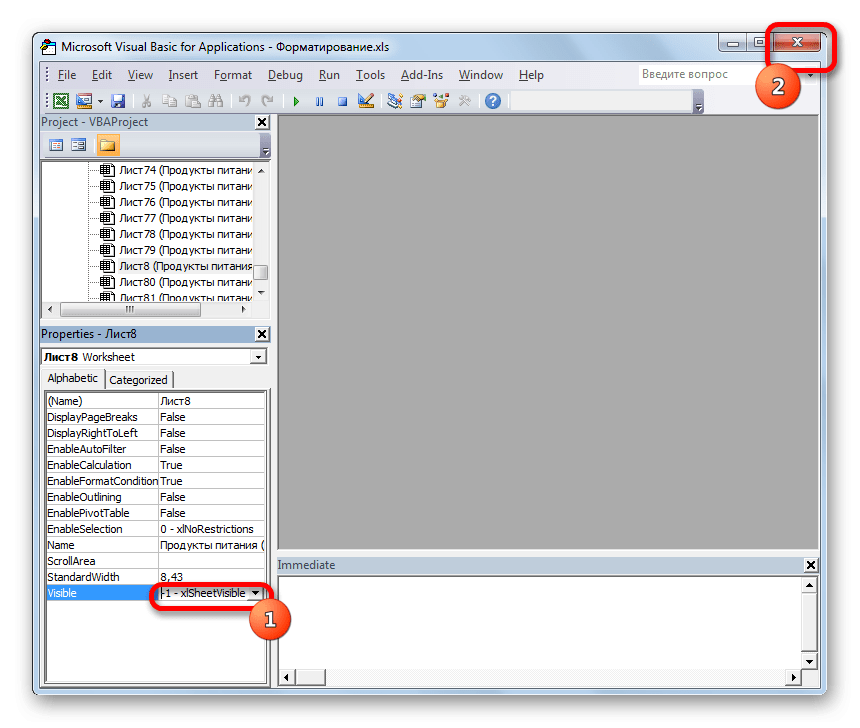
Task: Open the View menu
Action: (140, 75)
